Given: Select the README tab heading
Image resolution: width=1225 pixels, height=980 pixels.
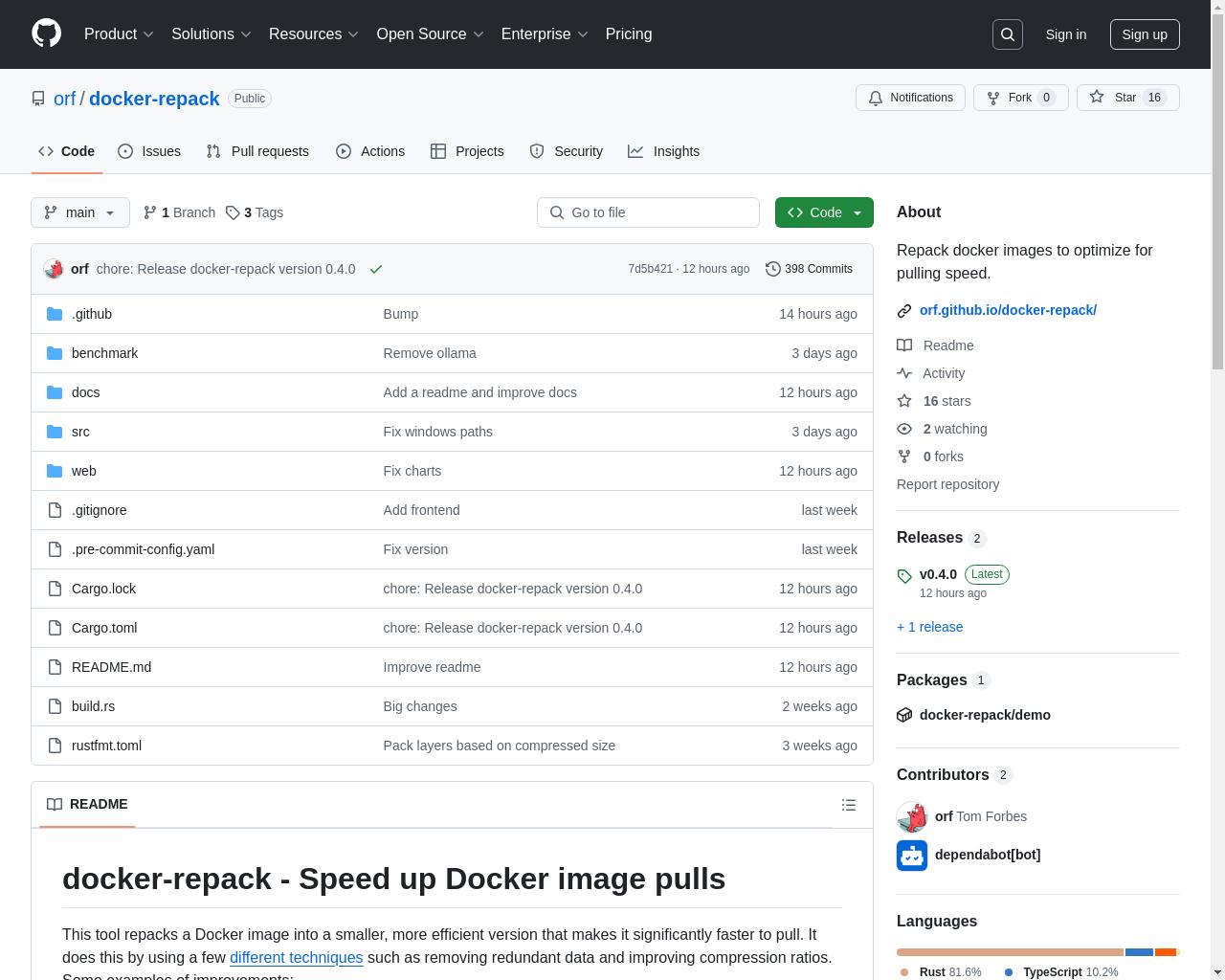Looking at the screenshot, I should [87, 804].
